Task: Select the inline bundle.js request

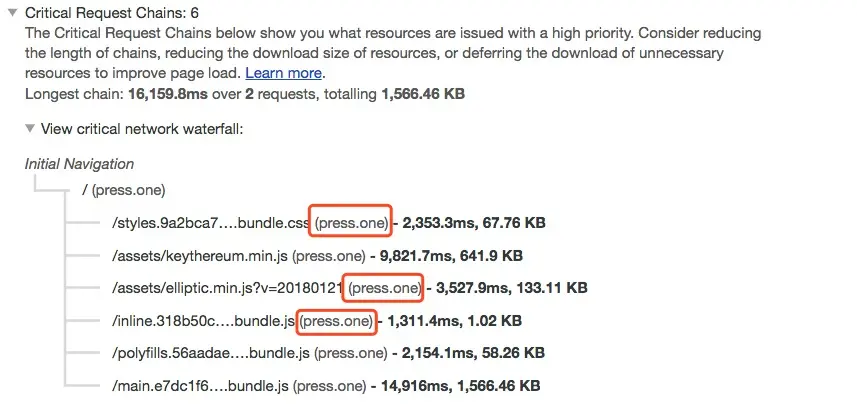Action: tap(204, 320)
